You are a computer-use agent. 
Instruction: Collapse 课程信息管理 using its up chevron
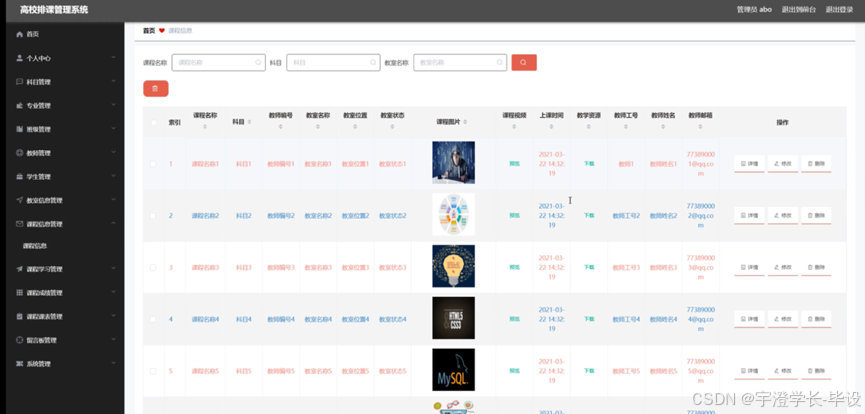point(113,224)
